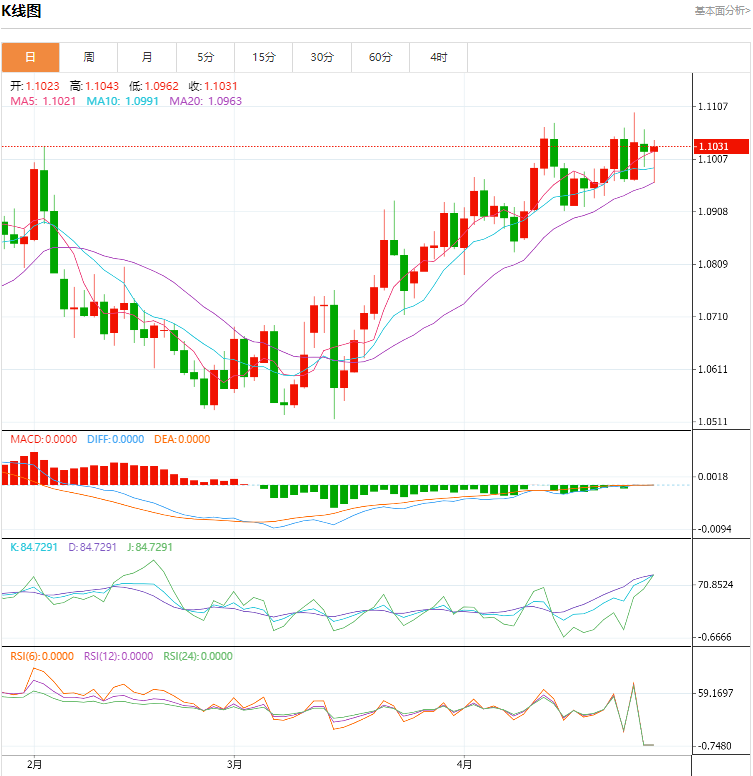Click the 0.0018 MACD axis label
This screenshot has width=753, height=776.
click(713, 477)
